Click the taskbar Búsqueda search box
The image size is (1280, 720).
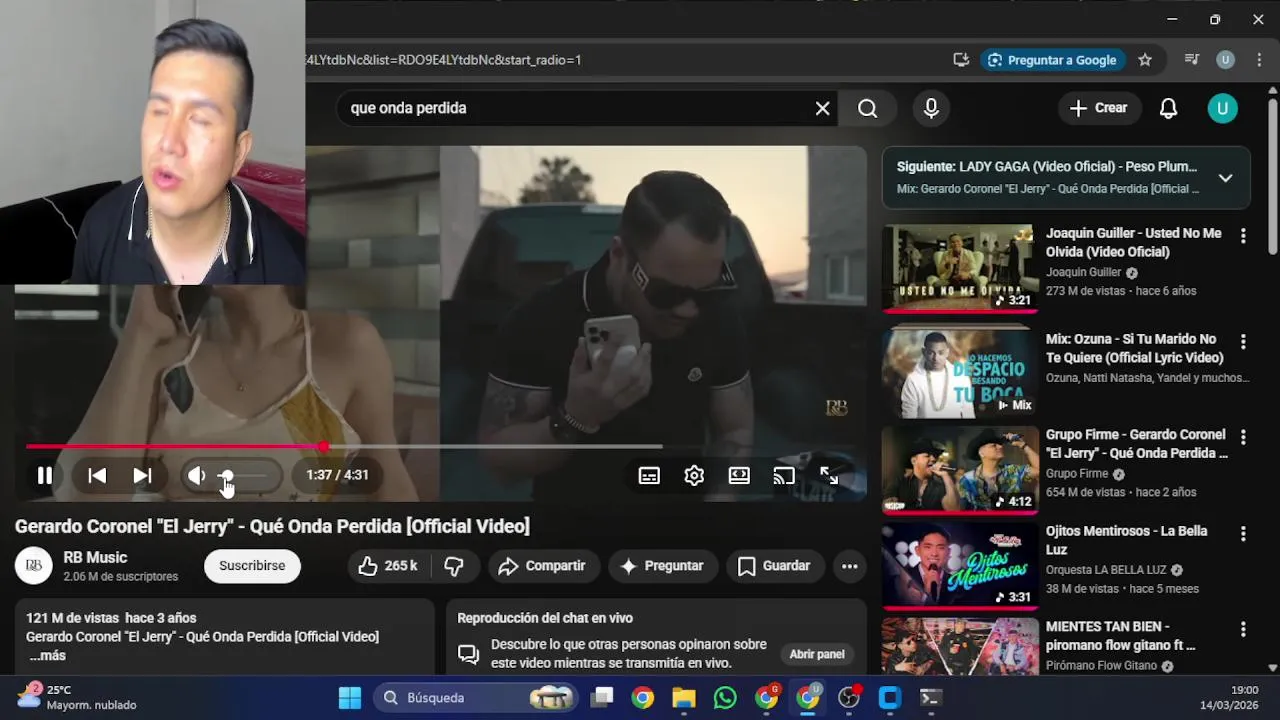[476, 698]
